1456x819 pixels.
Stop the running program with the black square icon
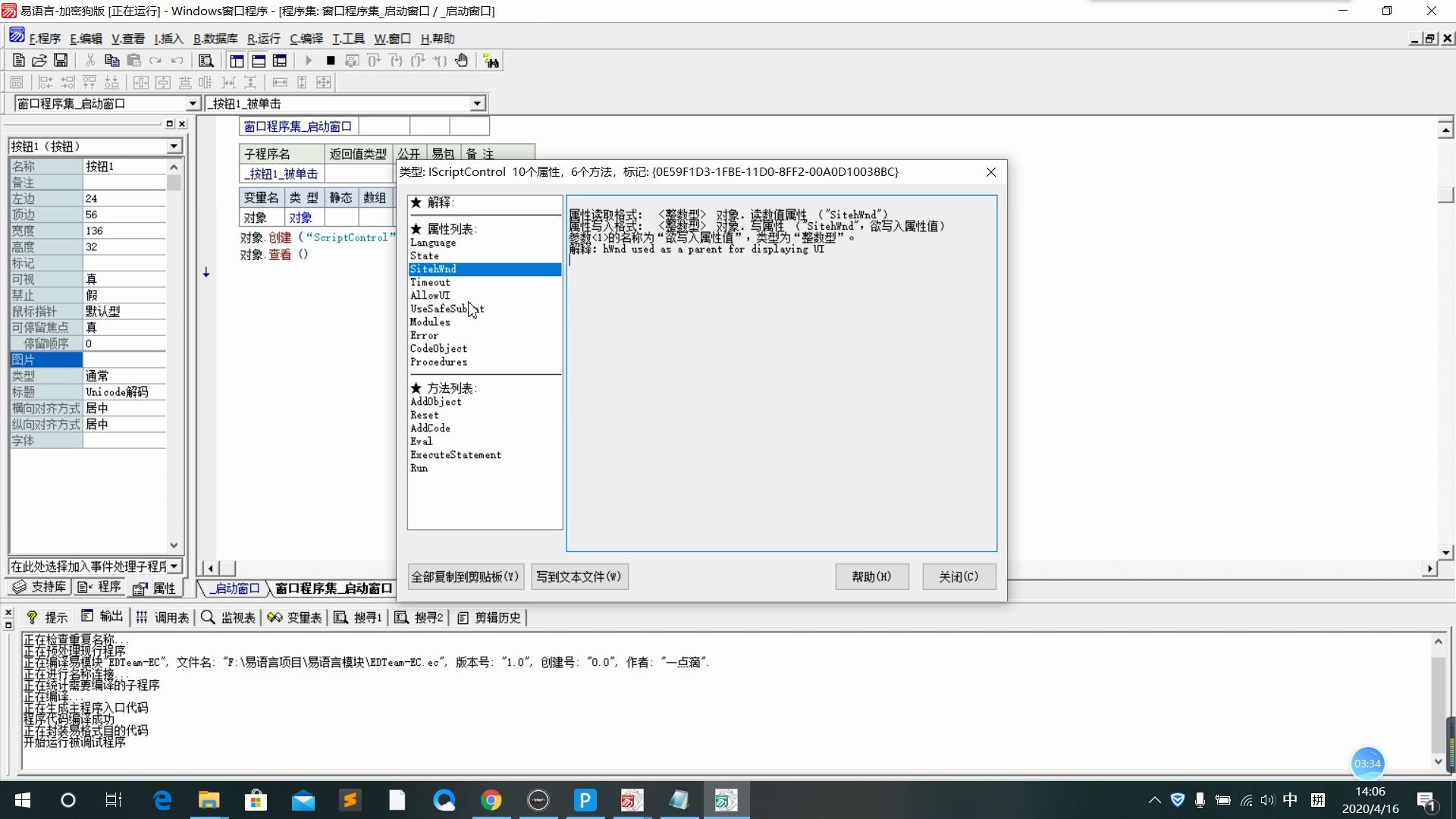pos(330,61)
